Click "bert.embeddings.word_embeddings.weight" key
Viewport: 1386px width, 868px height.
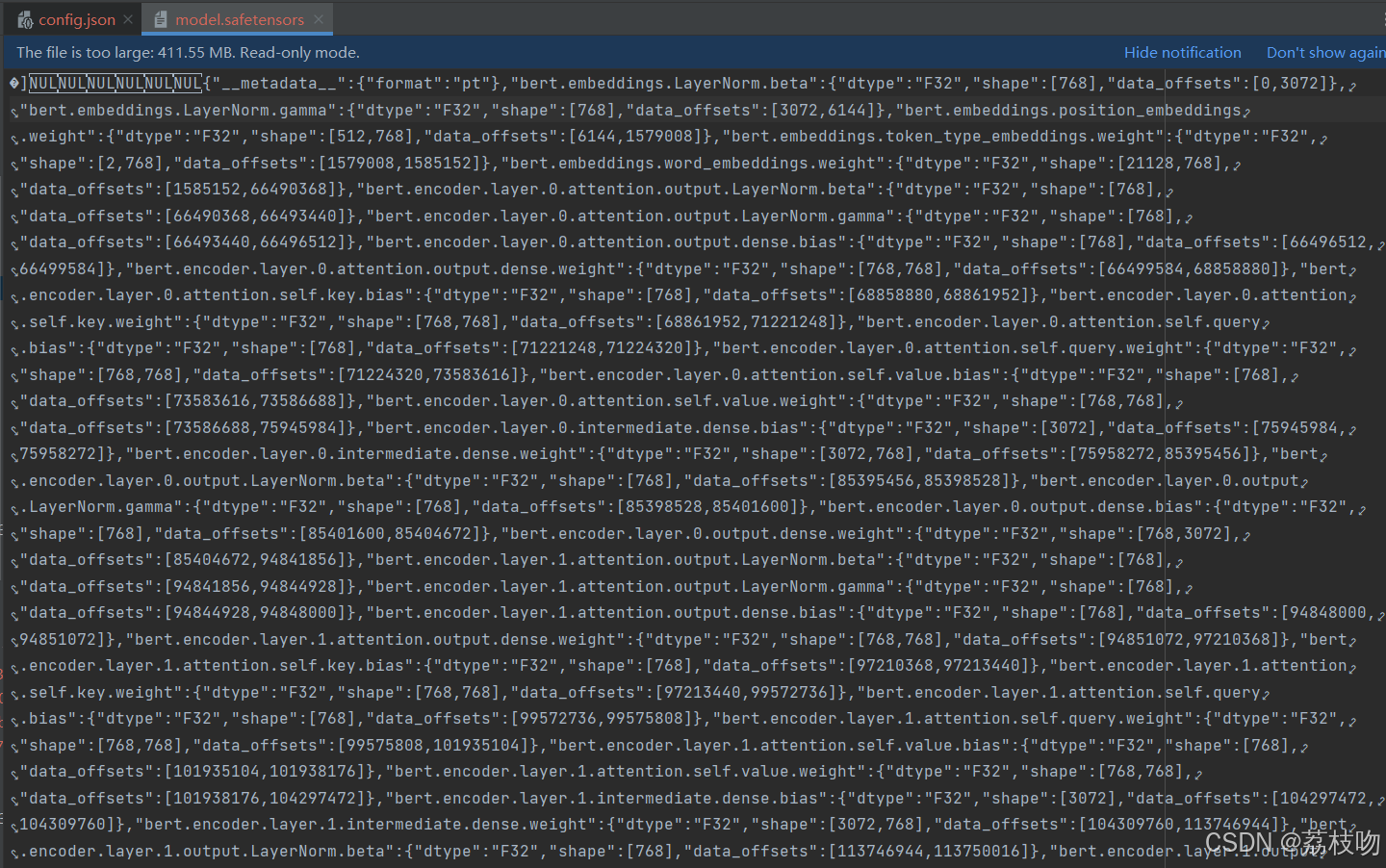693,164
